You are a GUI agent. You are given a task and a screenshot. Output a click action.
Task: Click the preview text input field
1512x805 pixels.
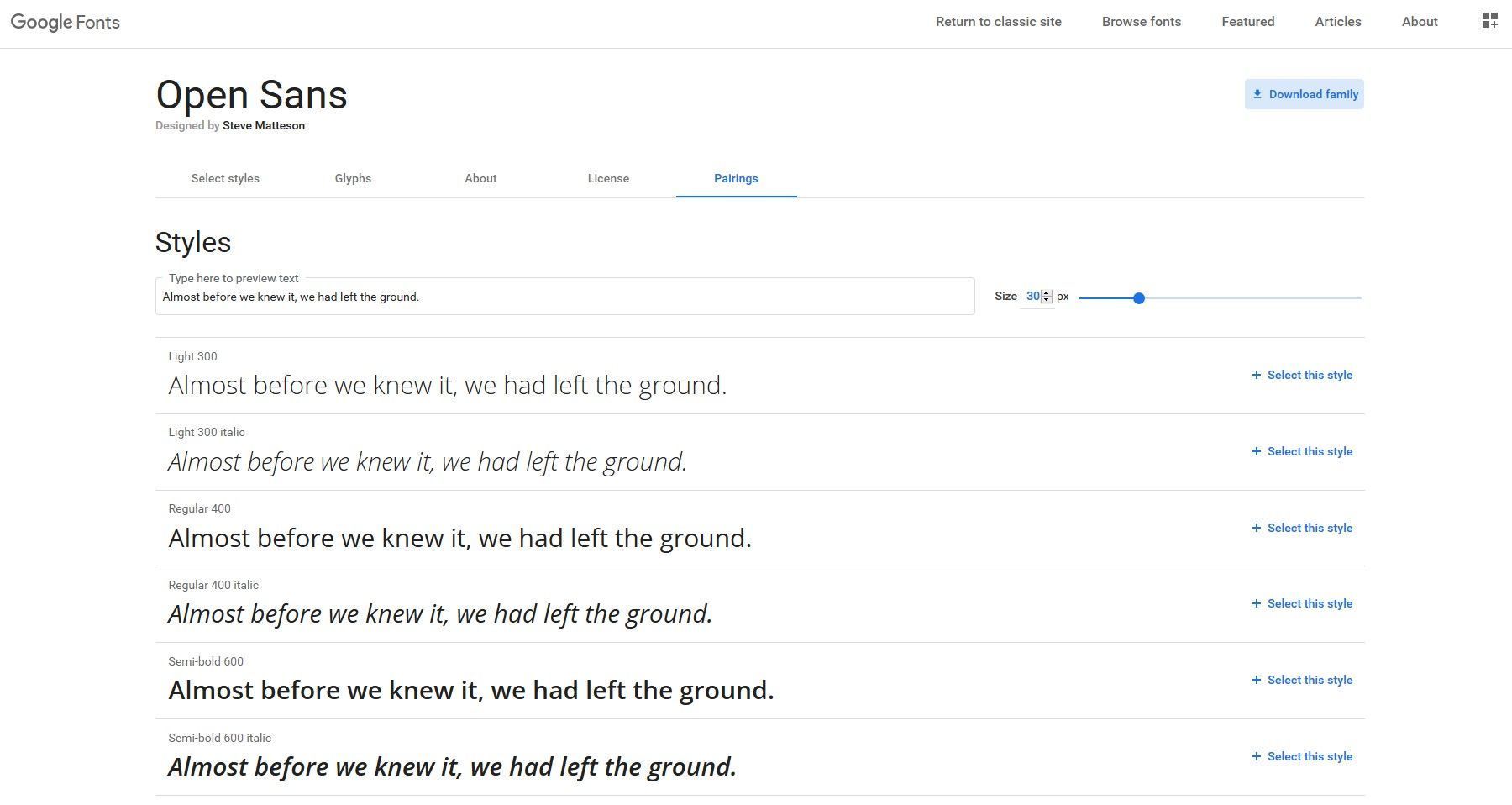point(564,297)
